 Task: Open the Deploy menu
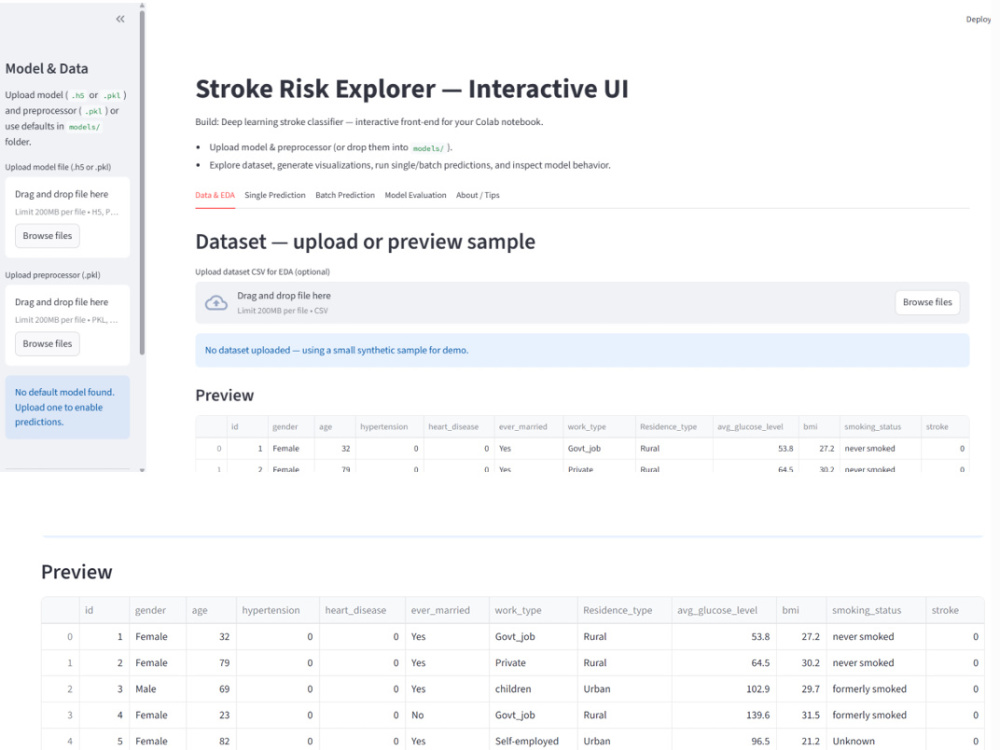[x=978, y=19]
